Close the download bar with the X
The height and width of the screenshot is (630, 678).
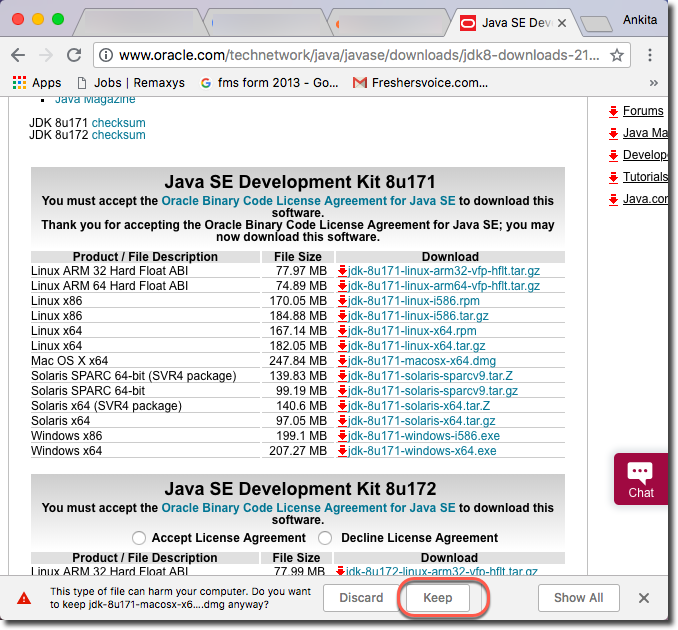coord(644,598)
